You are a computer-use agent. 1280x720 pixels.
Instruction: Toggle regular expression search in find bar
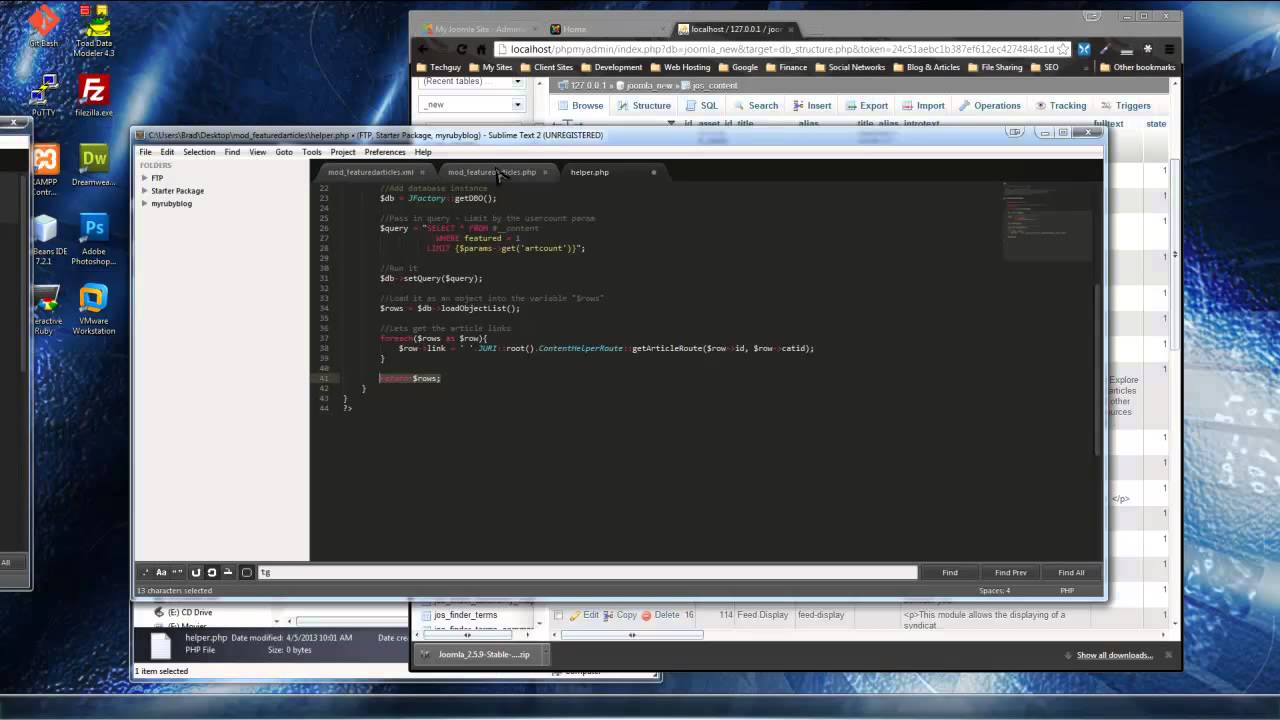point(146,573)
